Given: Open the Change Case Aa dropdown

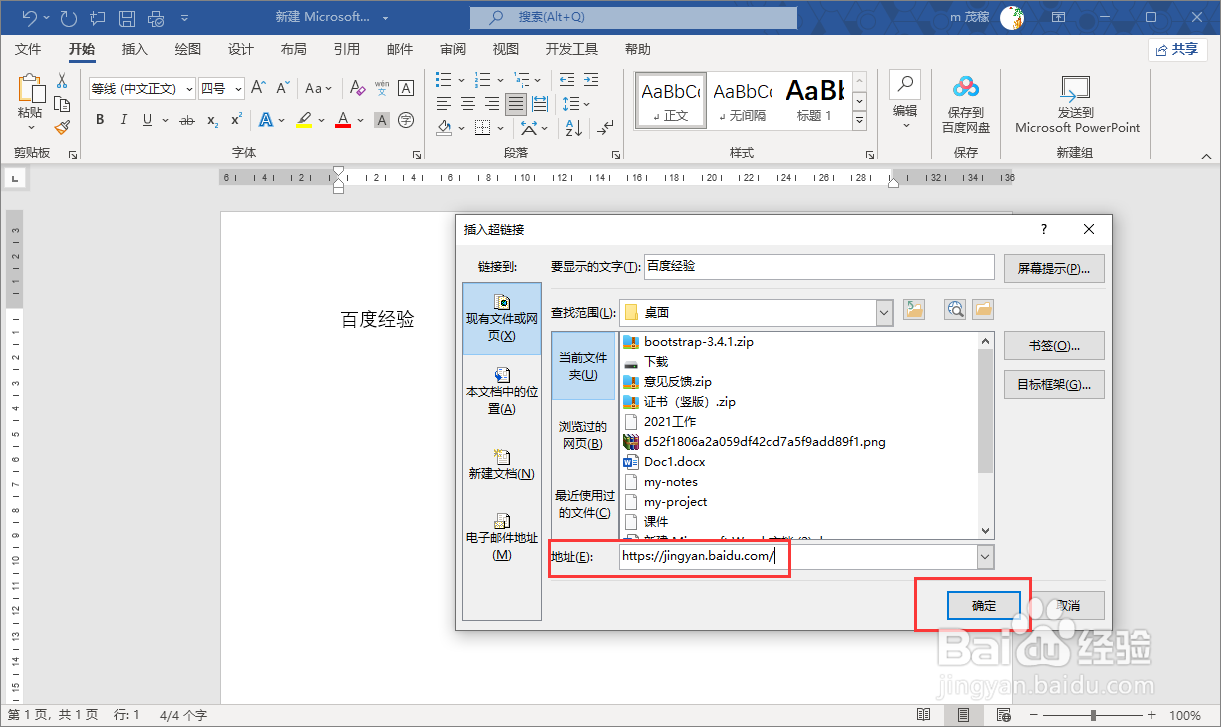Looking at the screenshot, I should tap(319, 88).
